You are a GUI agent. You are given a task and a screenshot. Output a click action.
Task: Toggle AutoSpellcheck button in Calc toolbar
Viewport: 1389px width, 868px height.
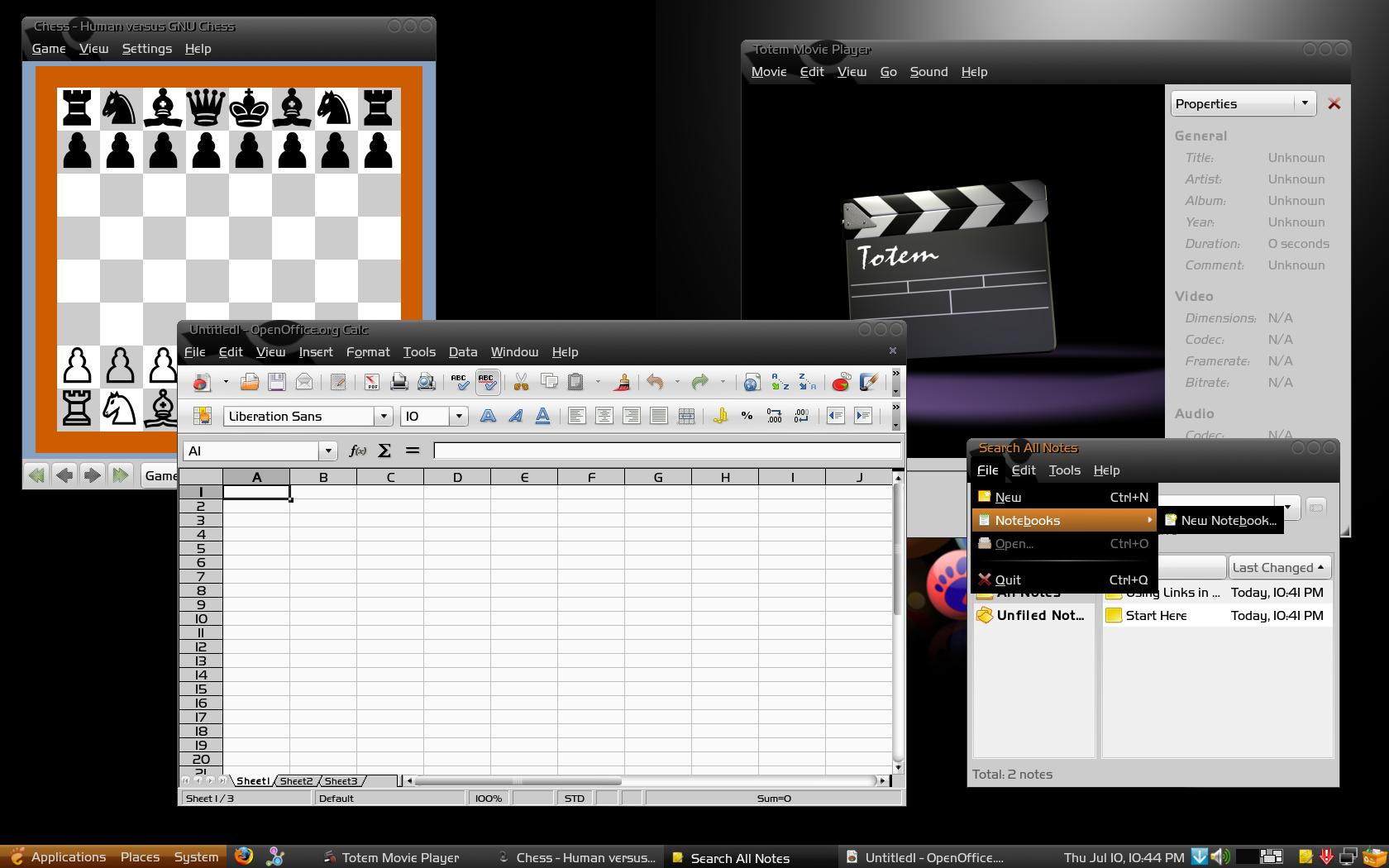point(487,382)
